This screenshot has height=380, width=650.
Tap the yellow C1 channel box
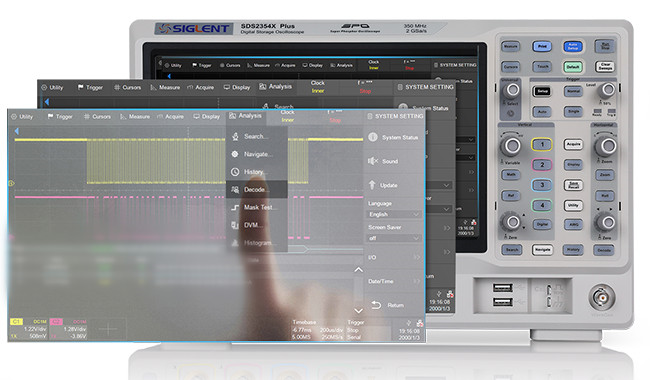pos(17,322)
